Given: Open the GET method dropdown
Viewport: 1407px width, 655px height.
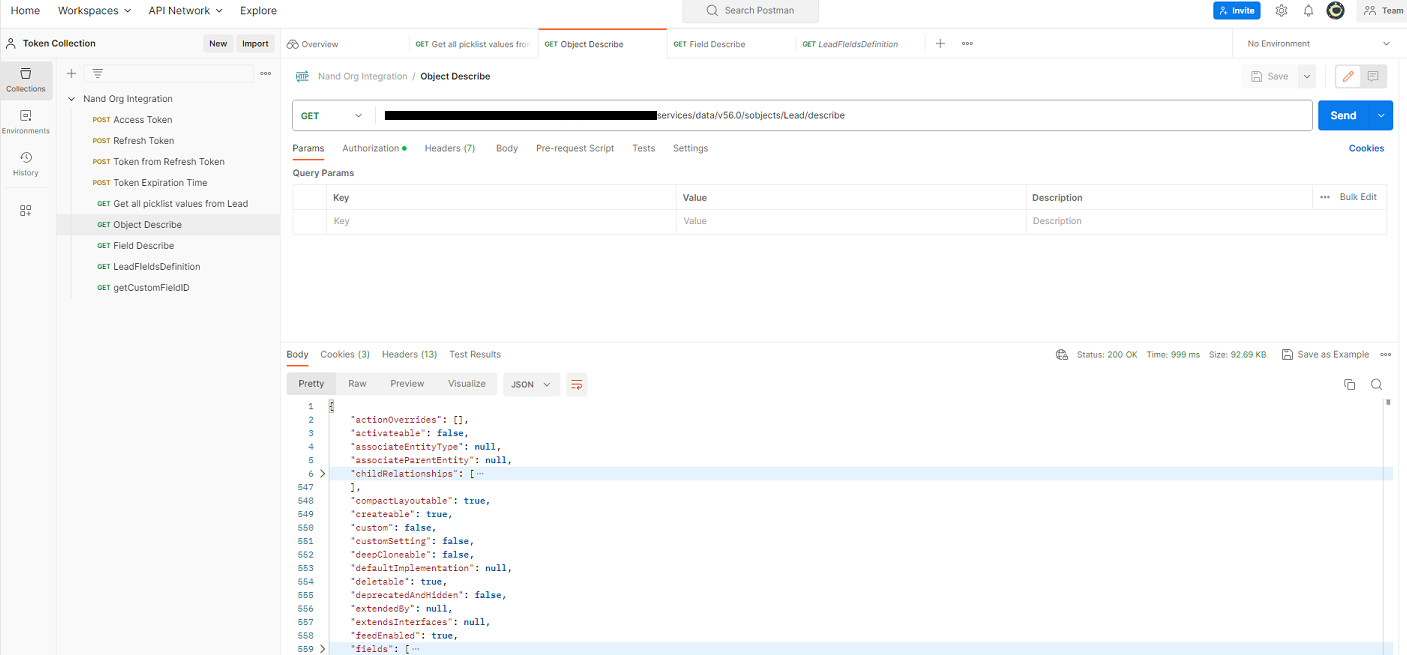Looking at the screenshot, I should click(x=334, y=116).
